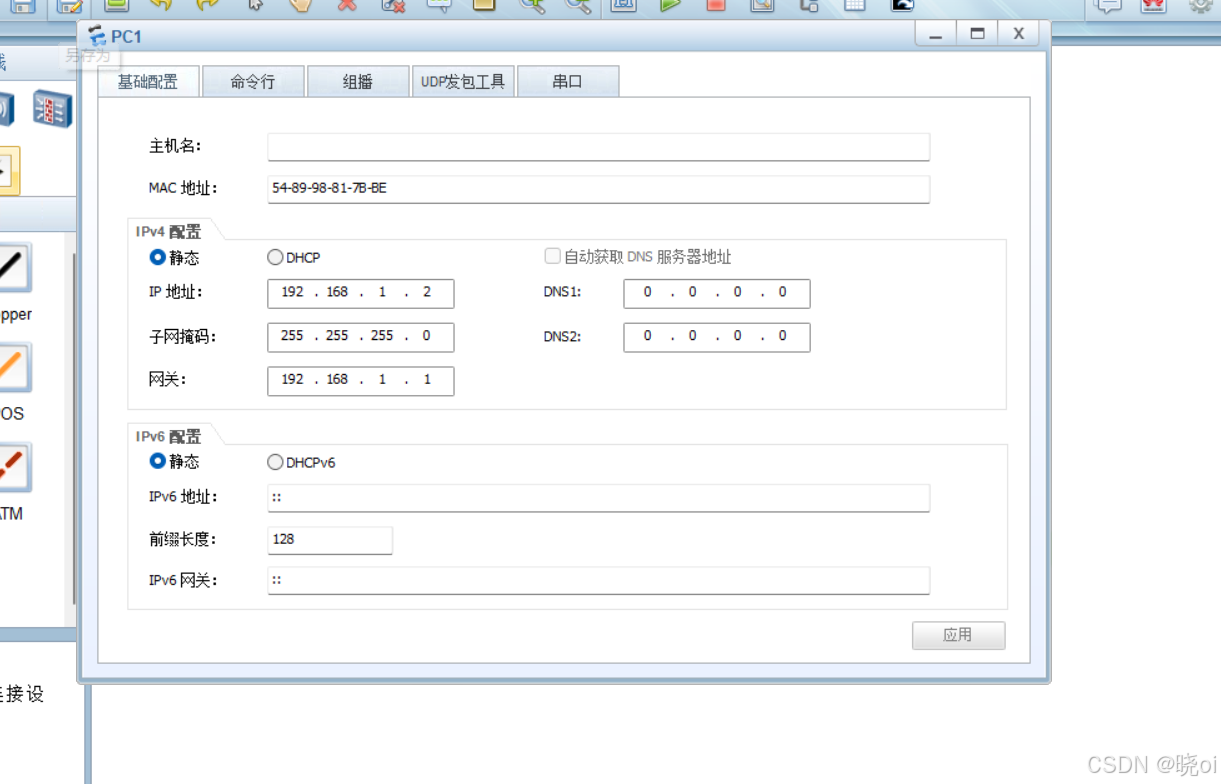Select the IPv4 静态 radio button
Viewport: 1221px width, 784px height.
click(157, 257)
